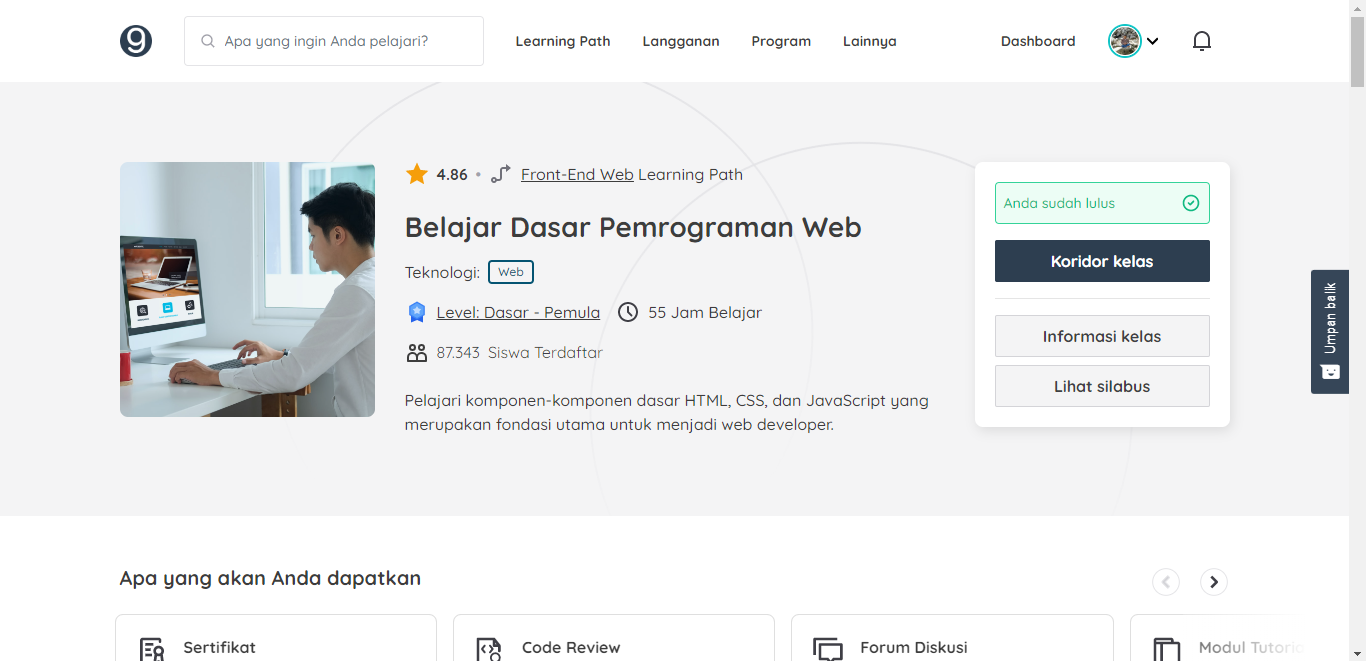1366x661 pixels.
Task: Click the Sertifikat card icon
Action: (x=152, y=649)
